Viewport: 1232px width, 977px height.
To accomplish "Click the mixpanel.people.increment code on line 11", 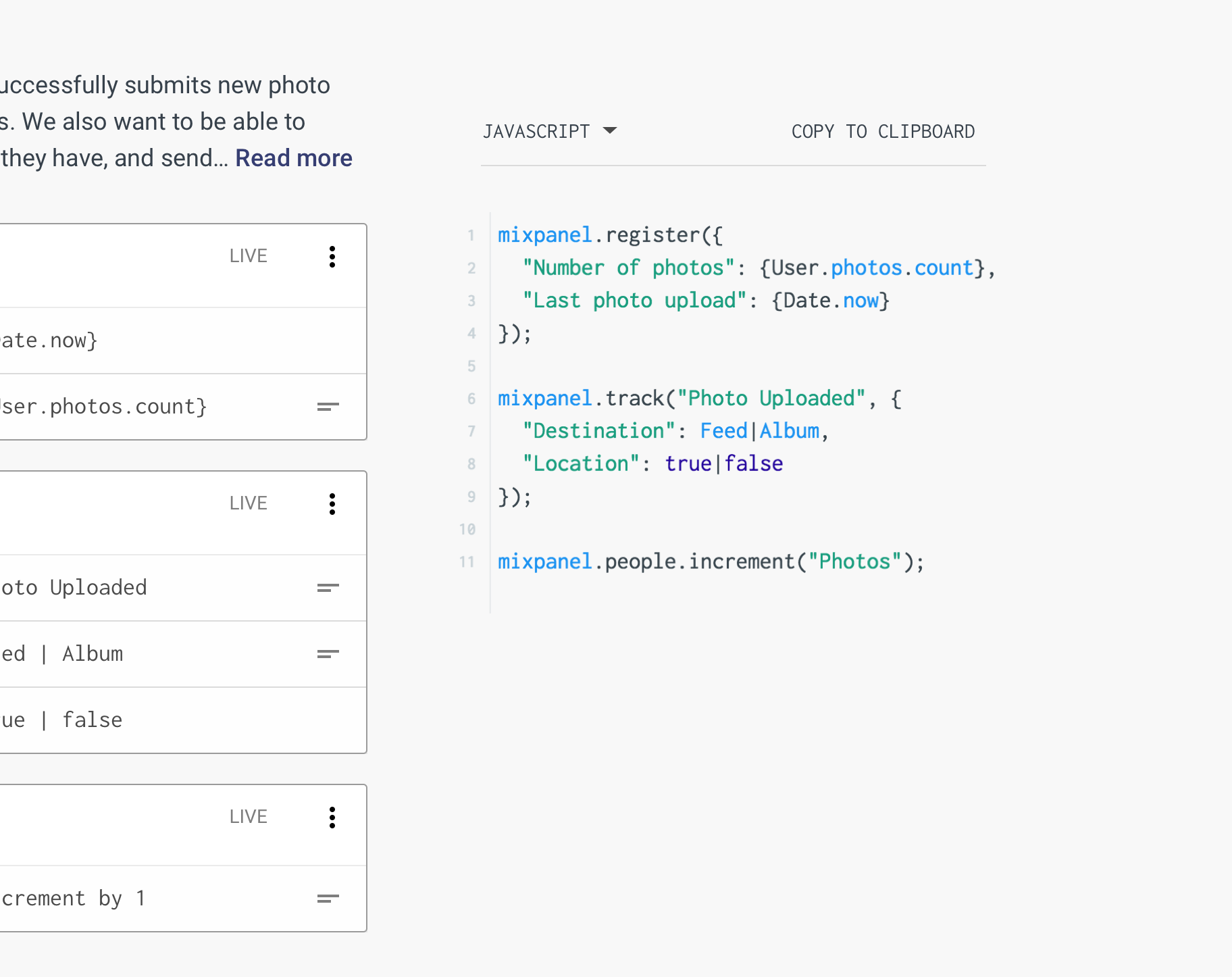I will (711, 562).
